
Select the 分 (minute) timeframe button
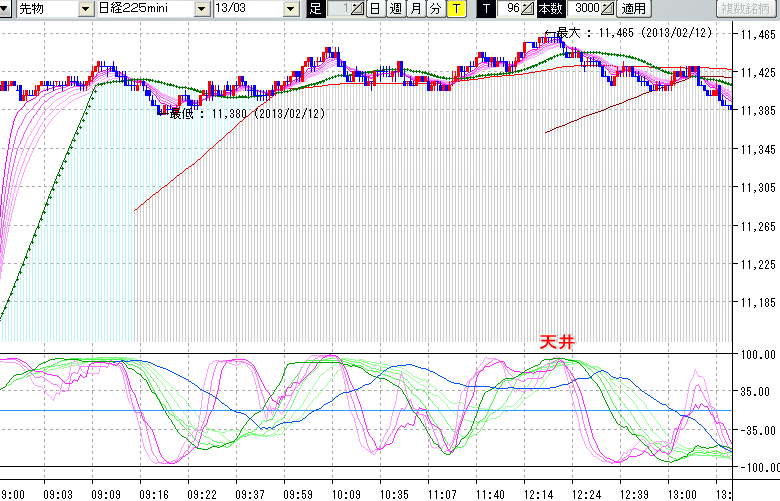(434, 9)
